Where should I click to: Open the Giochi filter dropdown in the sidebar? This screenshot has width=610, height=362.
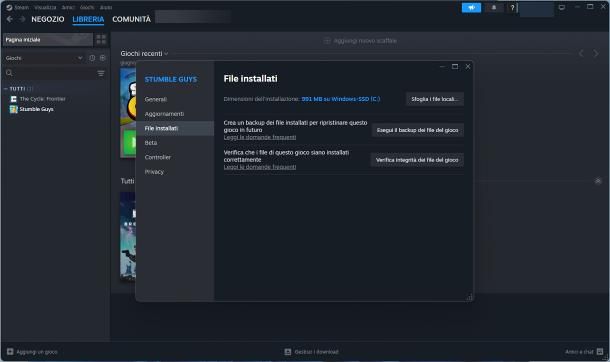click(x=44, y=58)
